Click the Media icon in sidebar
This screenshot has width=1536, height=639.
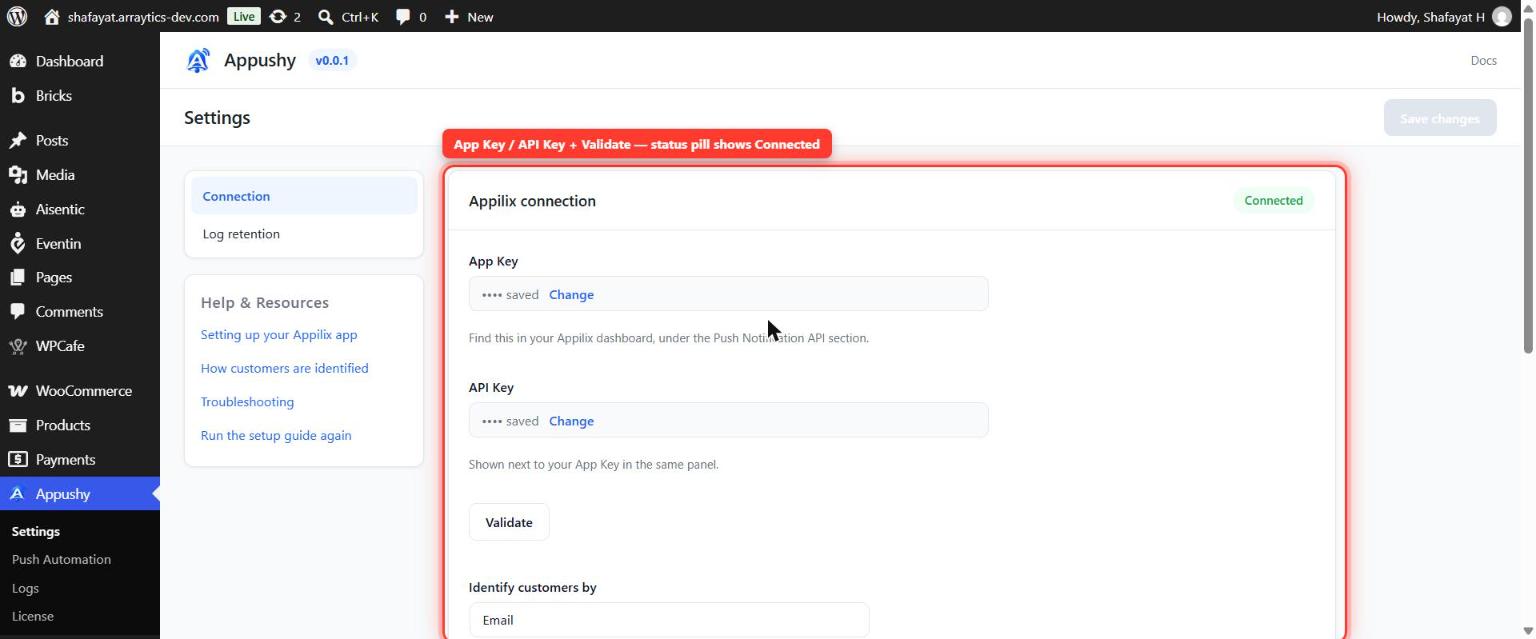pyautogui.click(x=17, y=175)
